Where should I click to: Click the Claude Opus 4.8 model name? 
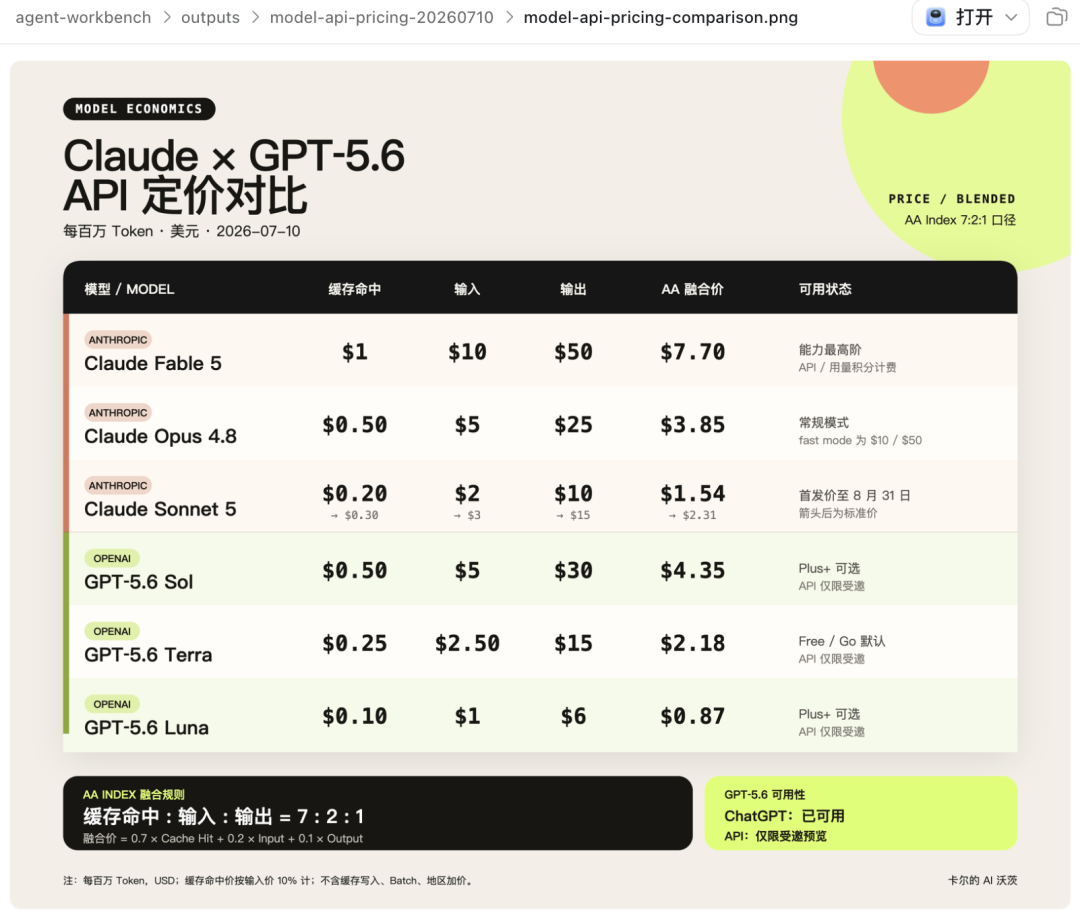coord(160,437)
